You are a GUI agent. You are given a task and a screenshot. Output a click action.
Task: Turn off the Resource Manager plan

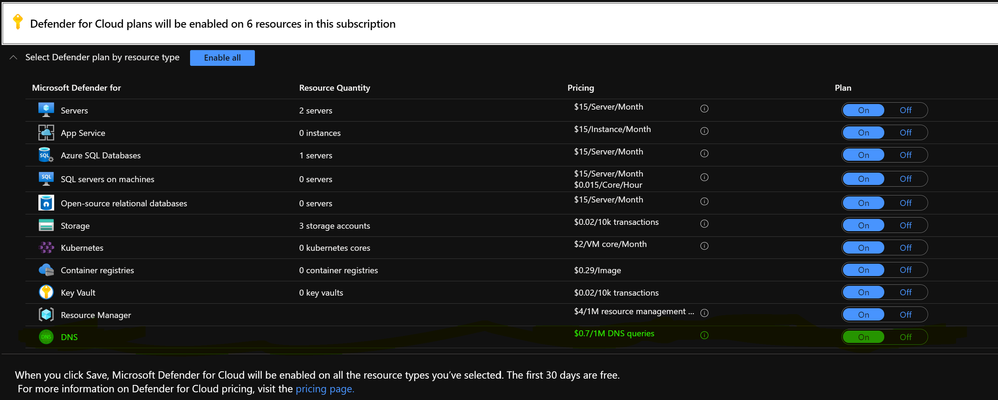click(905, 315)
